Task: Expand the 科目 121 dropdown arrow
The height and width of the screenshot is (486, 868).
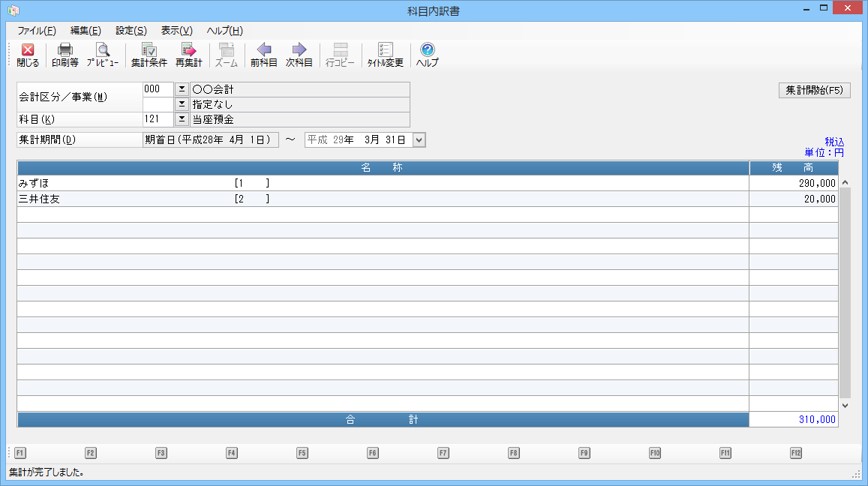Action: click(x=181, y=119)
